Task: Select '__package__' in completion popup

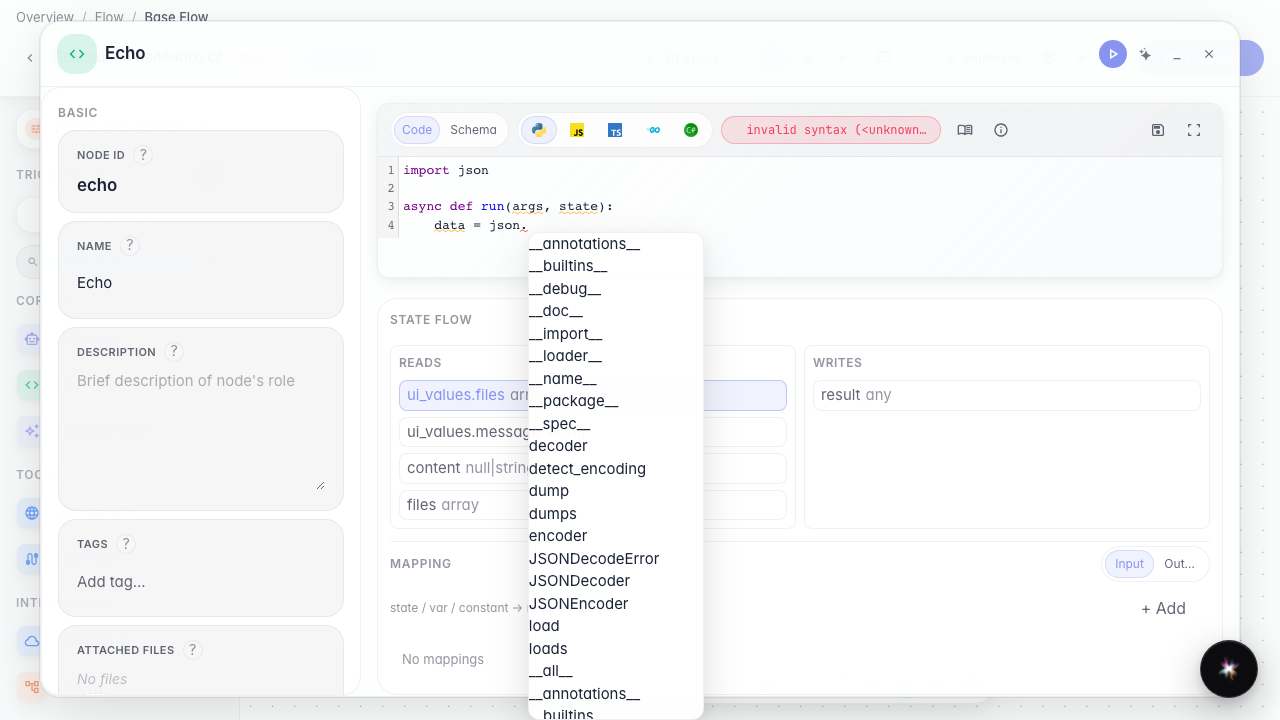Action: [615, 401]
